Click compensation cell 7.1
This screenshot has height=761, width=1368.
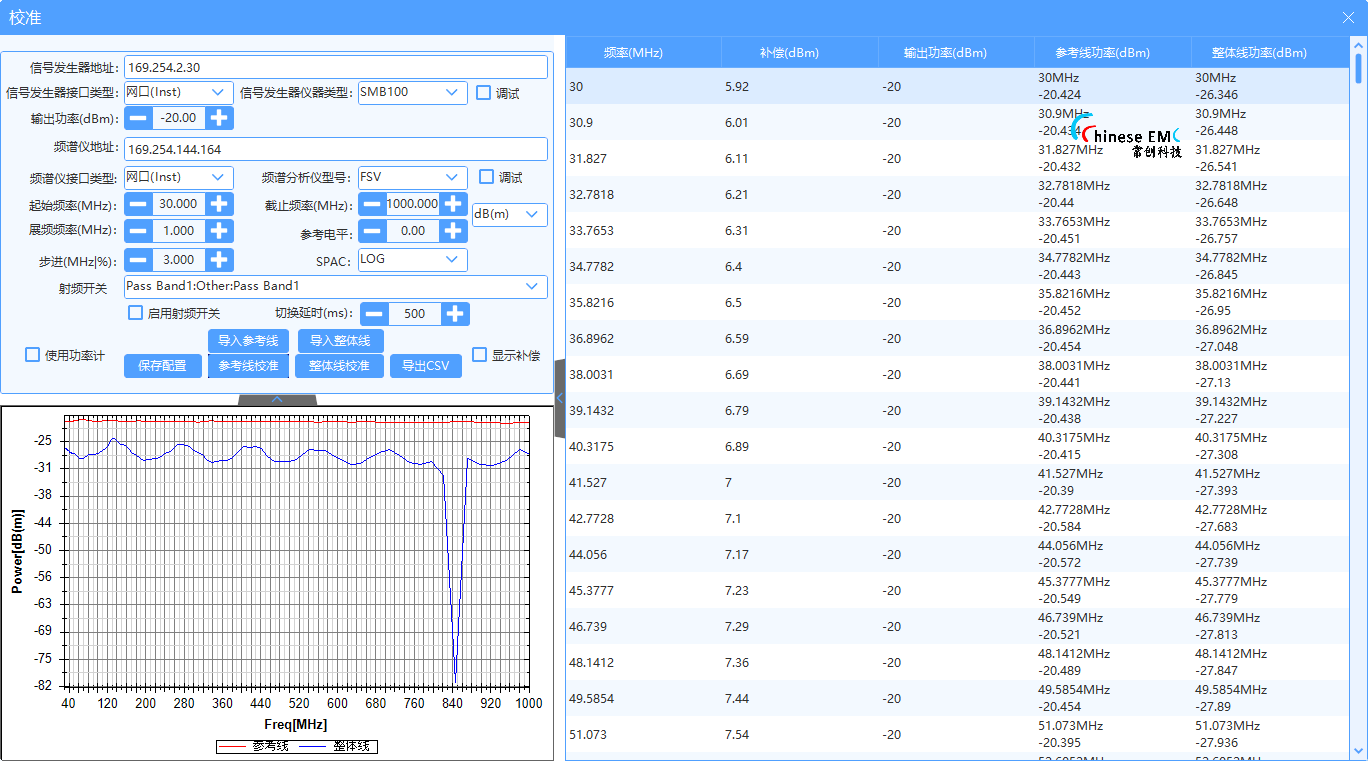[x=799, y=518]
